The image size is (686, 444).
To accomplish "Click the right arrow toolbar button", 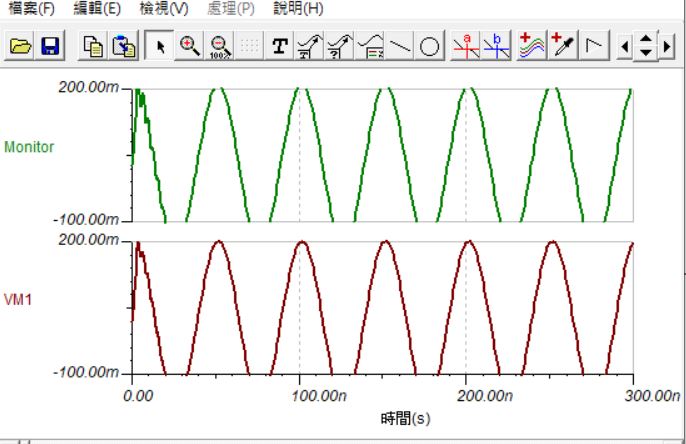I will 666,46.
